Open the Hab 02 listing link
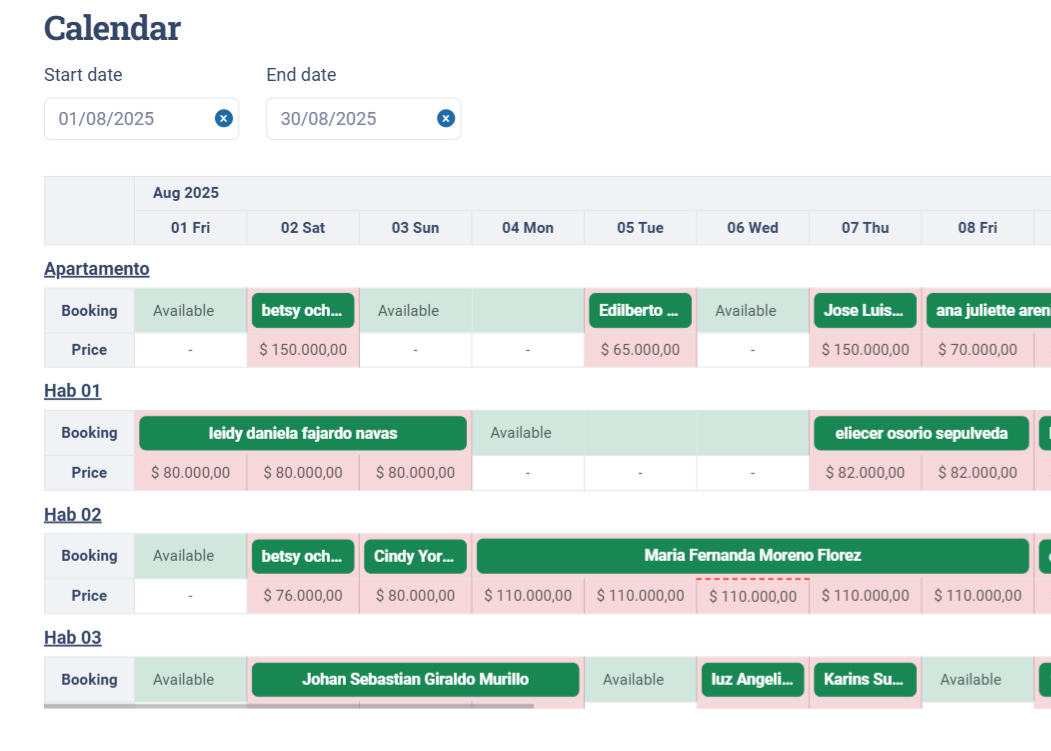Screen dimensions: 1051x751 tap(72, 514)
